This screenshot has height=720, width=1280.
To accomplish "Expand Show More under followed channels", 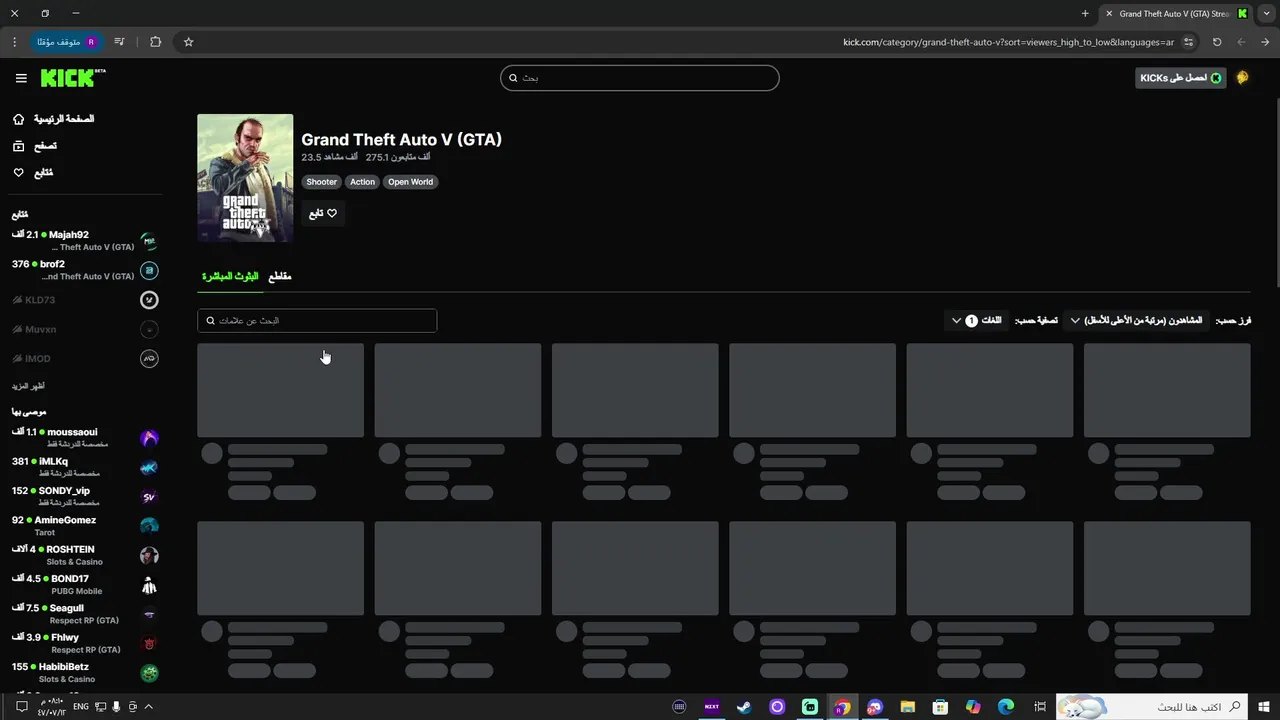I will pyautogui.click(x=28, y=386).
